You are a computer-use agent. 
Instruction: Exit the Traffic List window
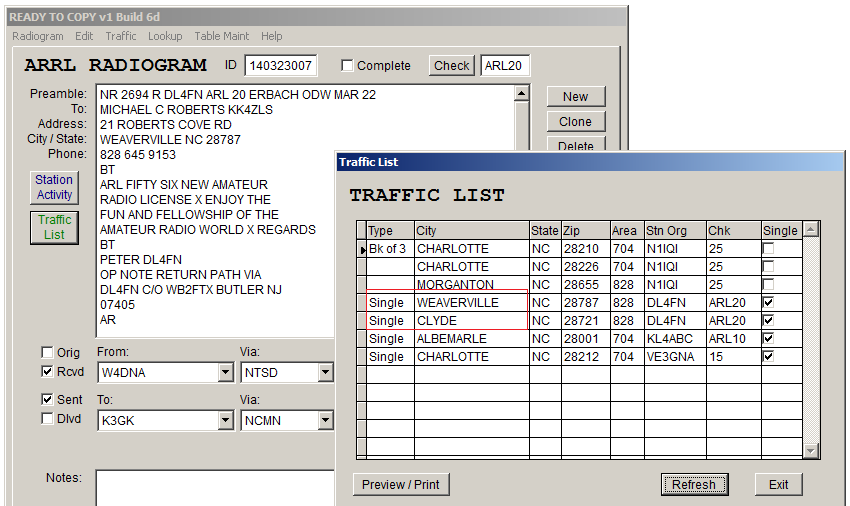[778, 484]
